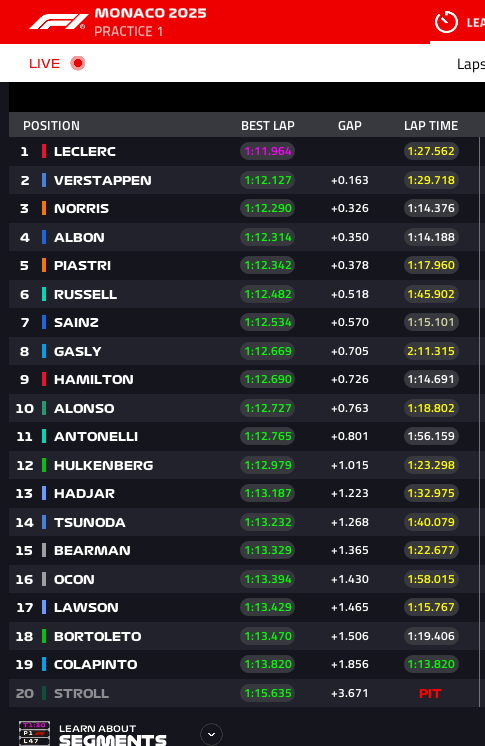This screenshot has width=485, height=746.
Task: Click the Monaco 2025 Practice 1 title
Action: tap(150, 22)
